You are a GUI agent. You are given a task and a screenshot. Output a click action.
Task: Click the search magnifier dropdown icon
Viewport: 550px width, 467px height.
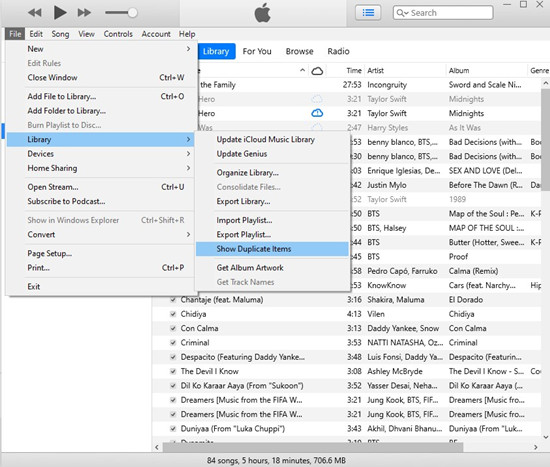(402, 13)
